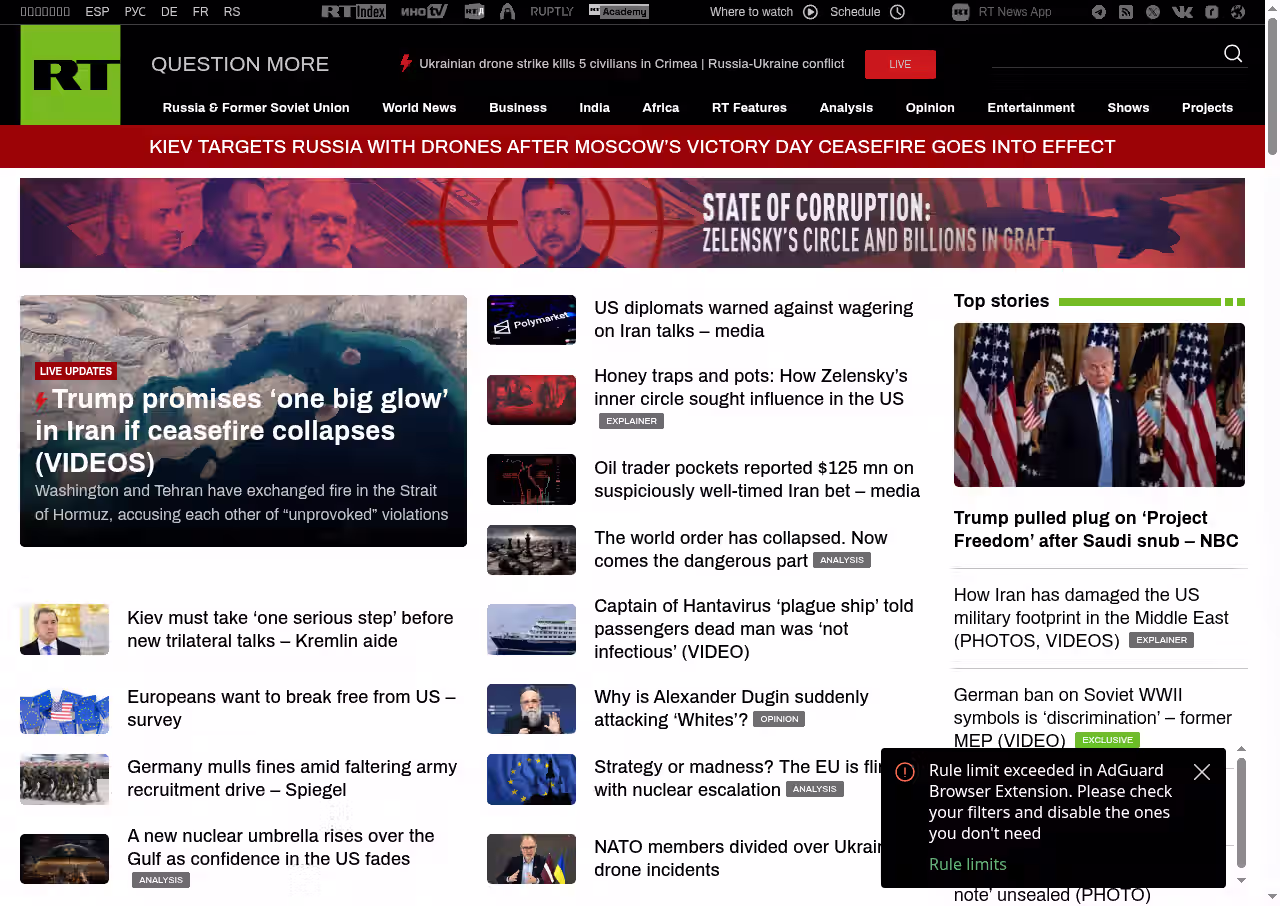Open the RT Index logo link
Screen dimensions: 1280x906
click(x=354, y=12)
